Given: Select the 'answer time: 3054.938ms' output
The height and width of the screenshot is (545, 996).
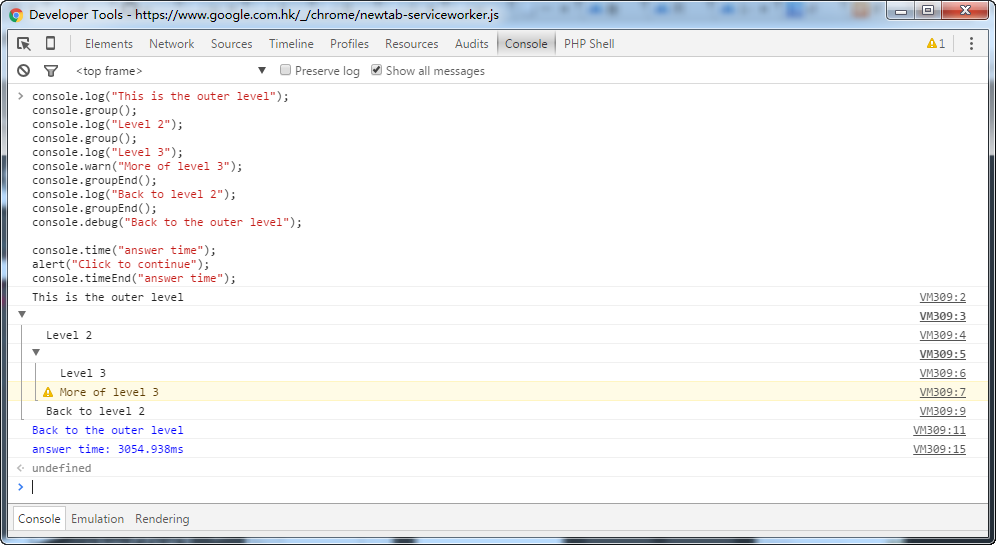Looking at the screenshot, I should [x=108, y=450].
